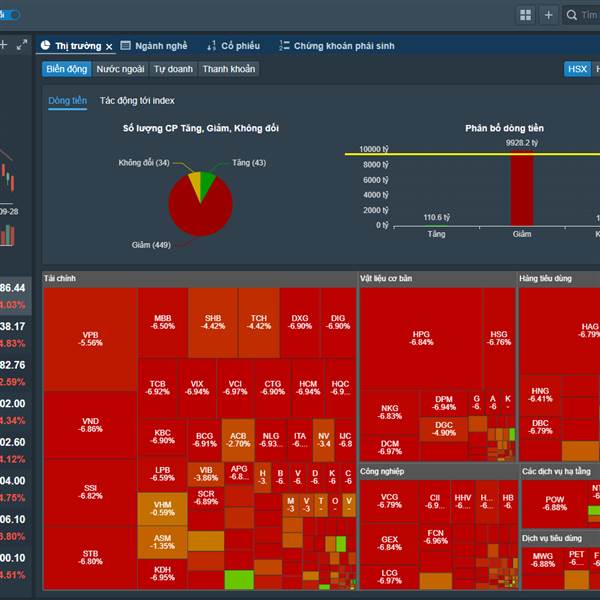Select the Nước ngoài filter
The width and height of the screenshot is (600, 600).
click(x=120, y=69)
